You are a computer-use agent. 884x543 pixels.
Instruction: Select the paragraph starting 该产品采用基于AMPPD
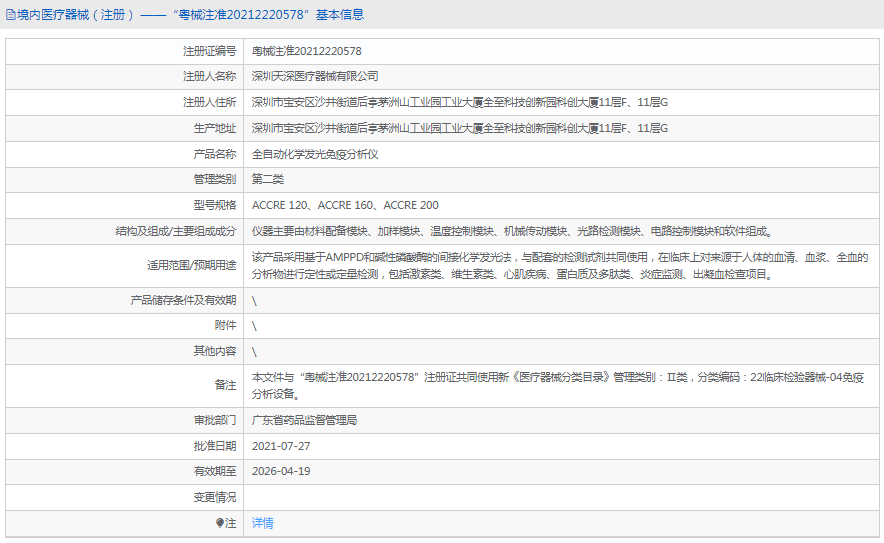(x=560, y=266)
